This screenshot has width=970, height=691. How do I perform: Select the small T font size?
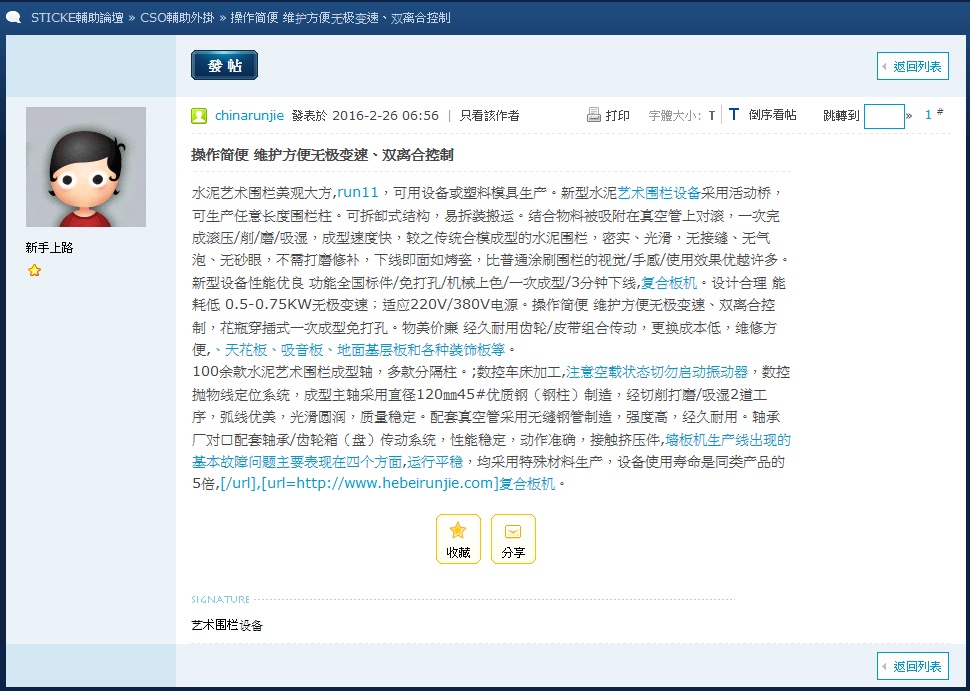(712, 116)
